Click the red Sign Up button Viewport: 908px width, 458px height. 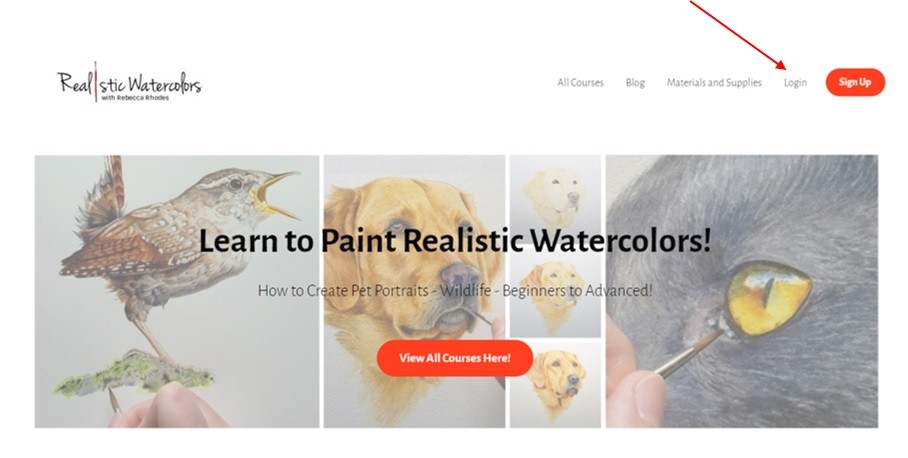point(855,82)
